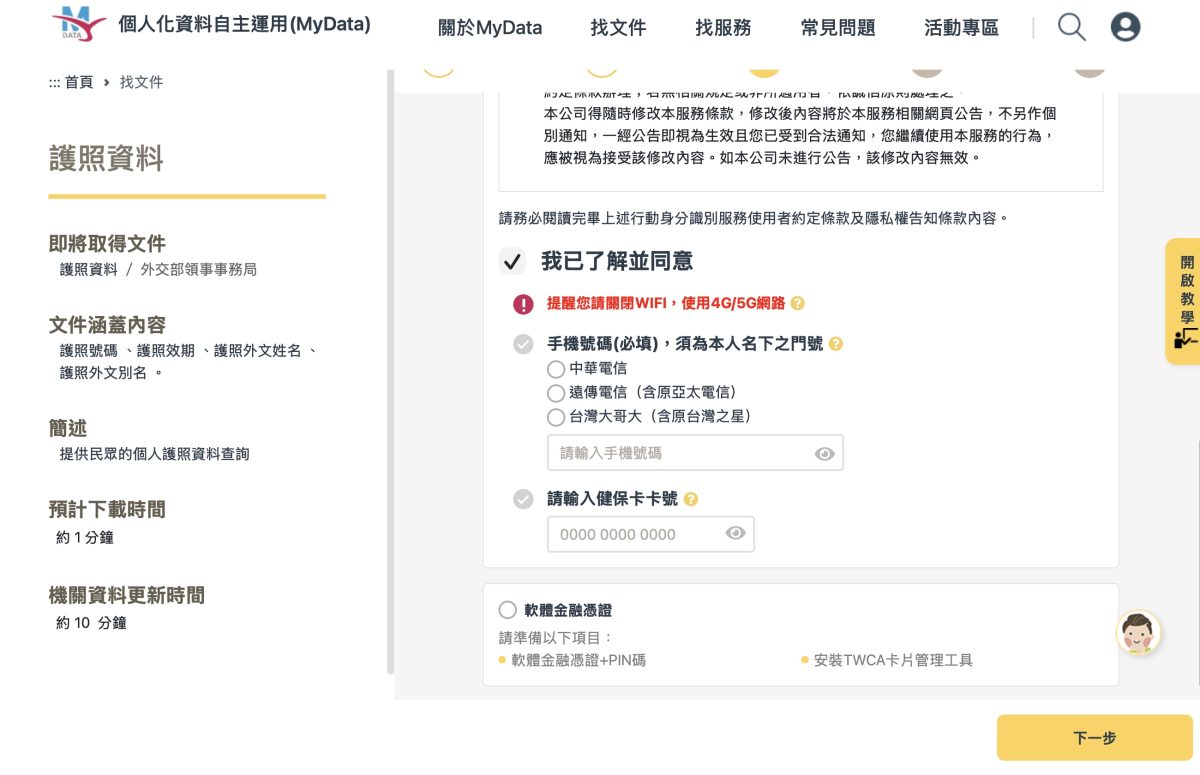
Task: Click the sidebar vertical scrollbar
Action: (391, 372)
